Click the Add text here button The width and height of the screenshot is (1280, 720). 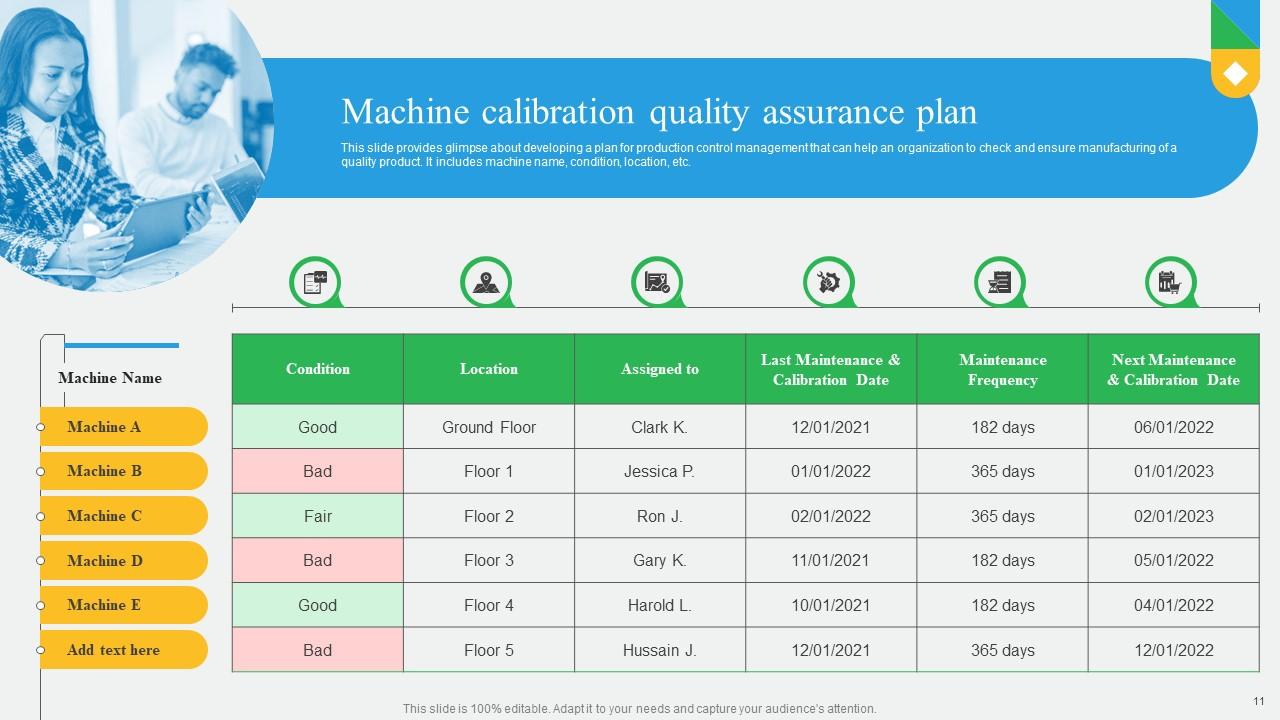(x=123, y=650)
